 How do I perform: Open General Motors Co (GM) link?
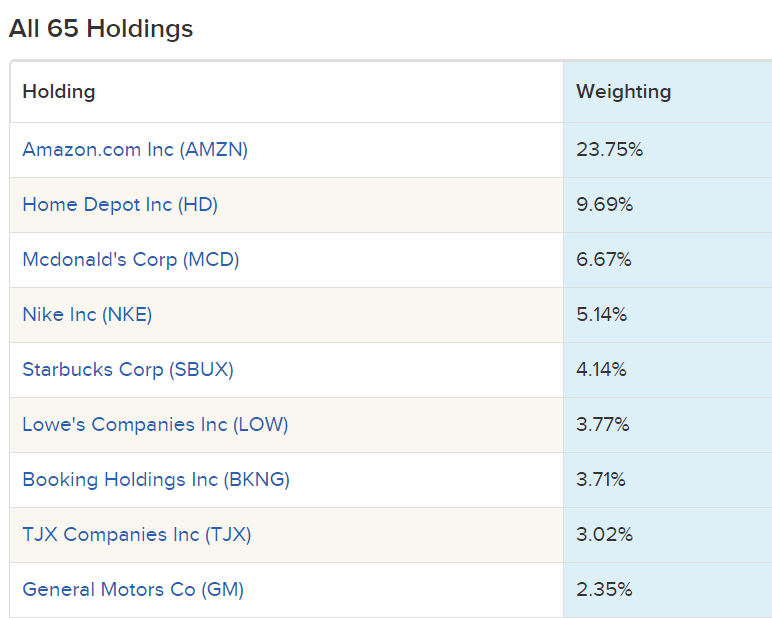pos(133,590)
